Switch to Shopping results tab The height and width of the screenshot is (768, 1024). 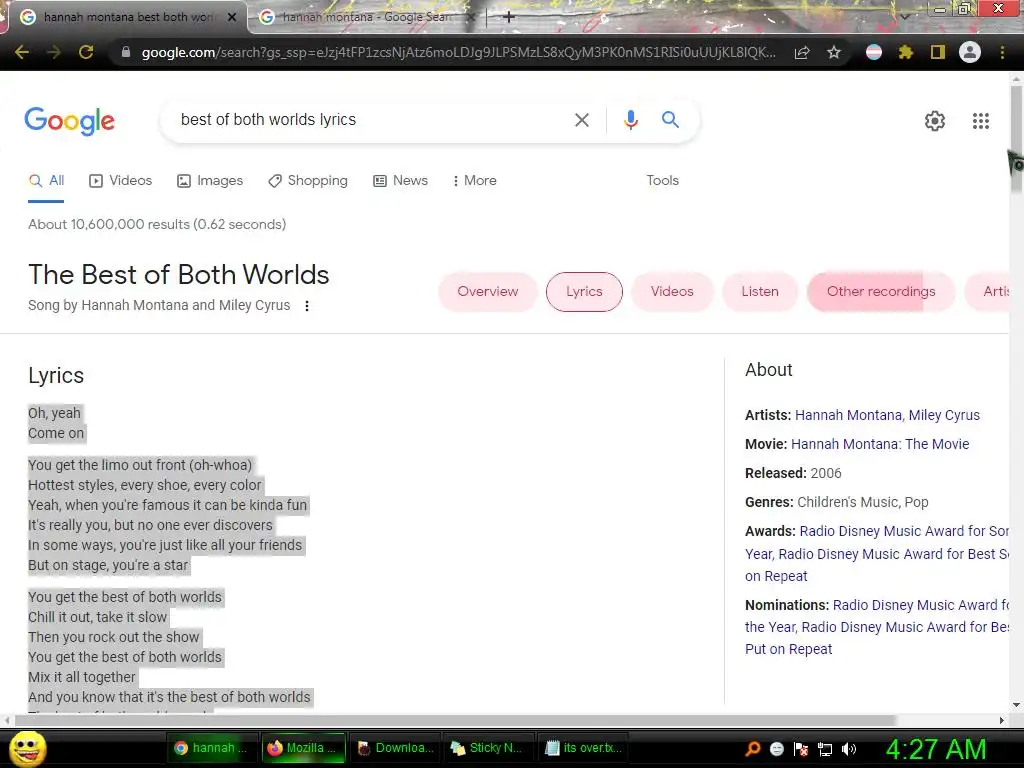click(x=308, y=181)
